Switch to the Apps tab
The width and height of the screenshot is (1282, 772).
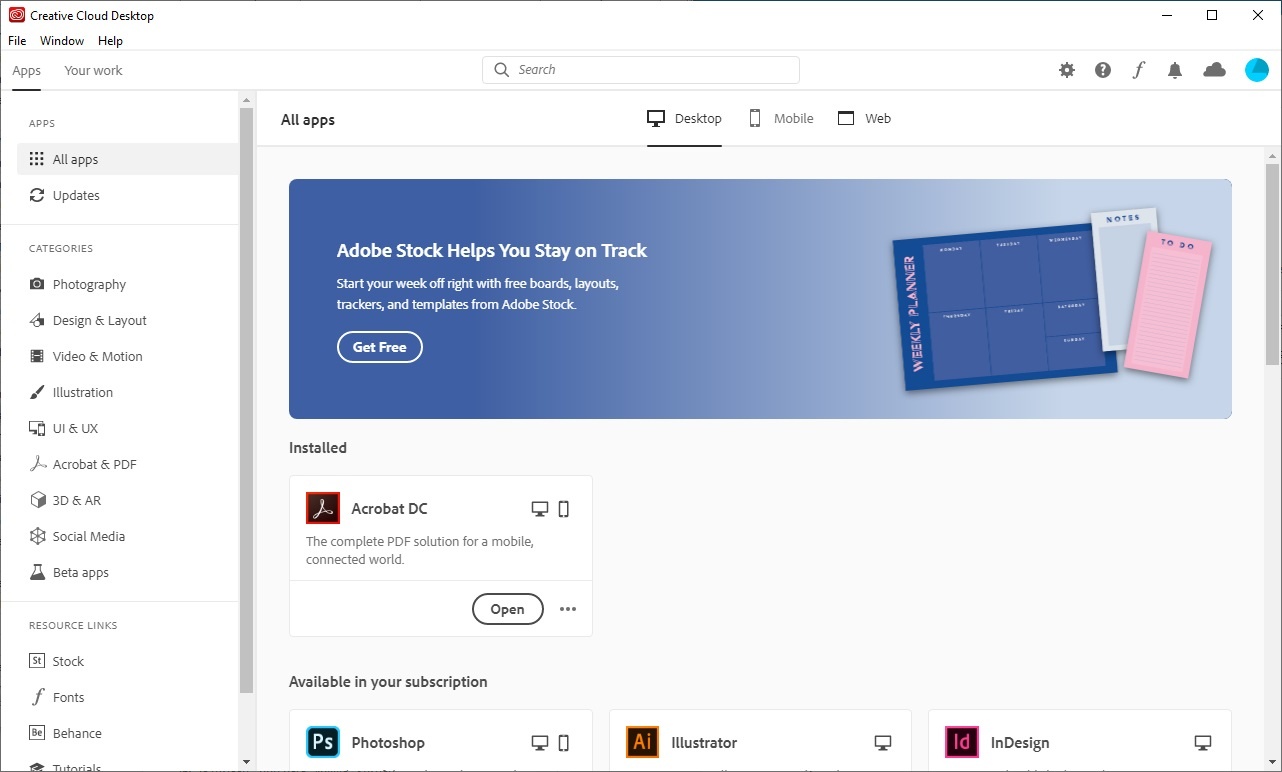coord(27,70)
